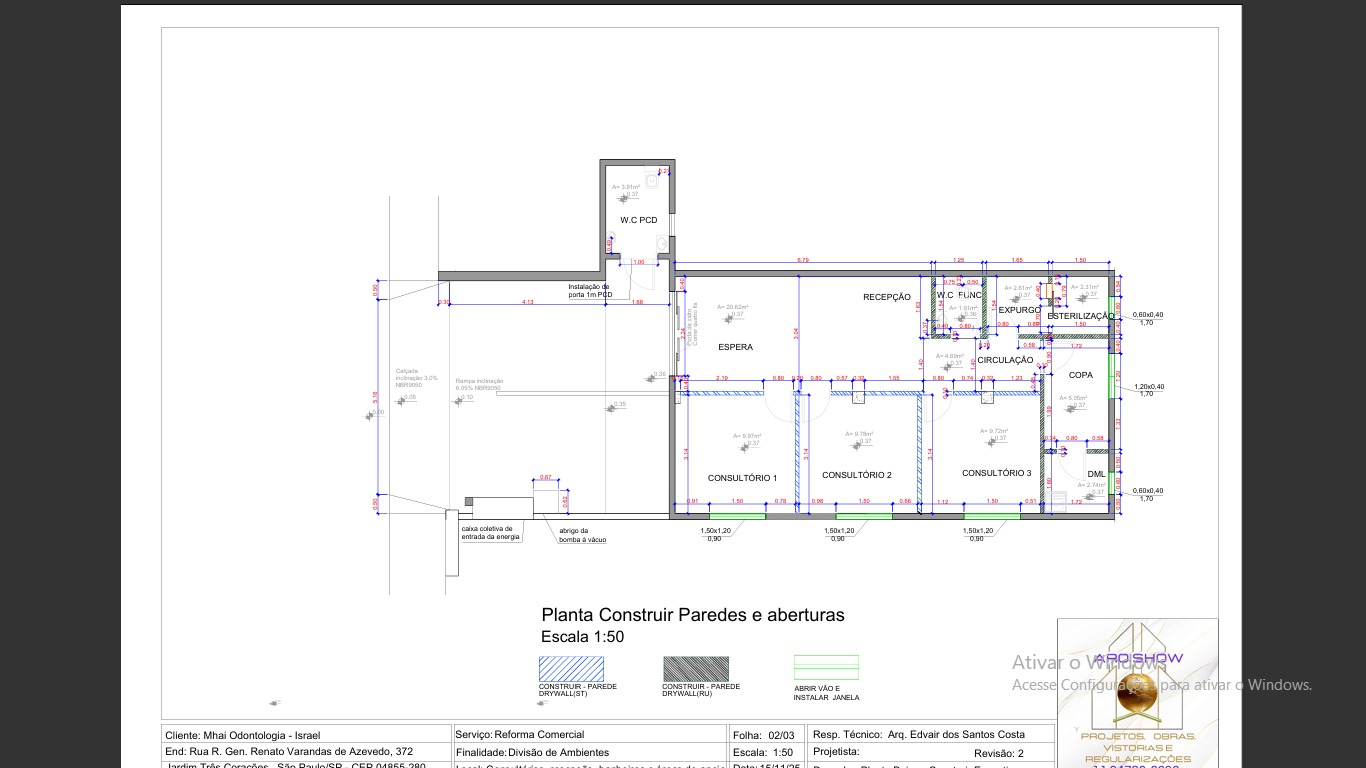This screenshot has width=1366, height=768.
Task: Click the '1,50x1,20' window label below Consultório 1
Action: tap(715, 531)
